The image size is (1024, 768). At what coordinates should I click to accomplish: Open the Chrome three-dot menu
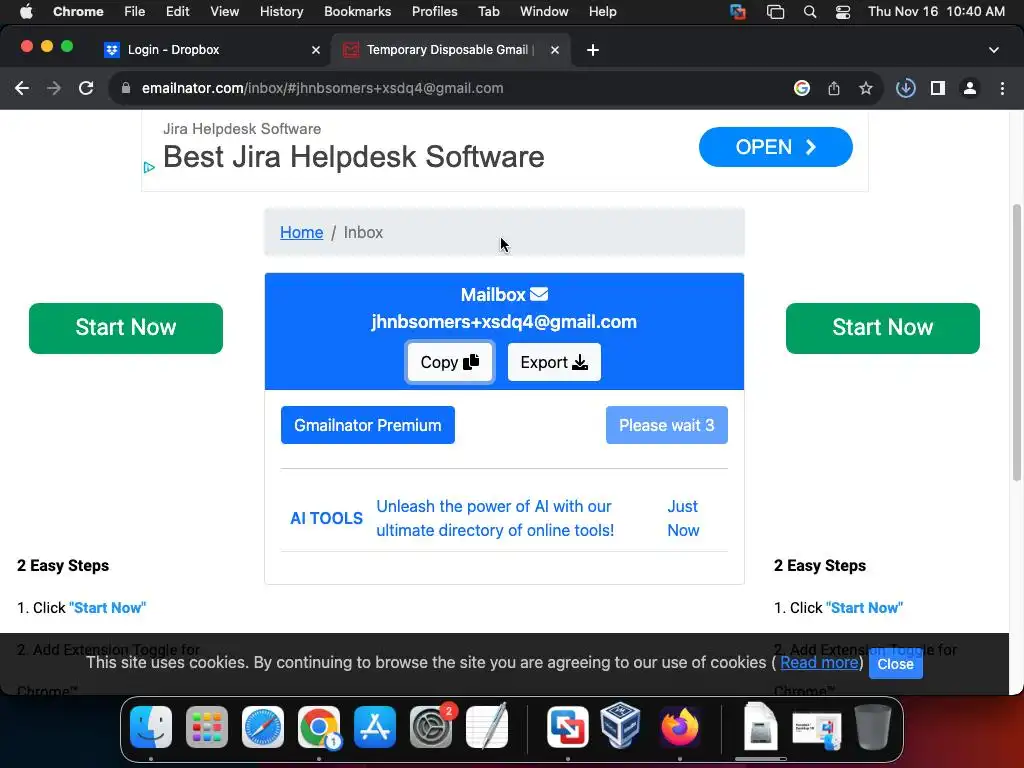(x=1002, y=88)
